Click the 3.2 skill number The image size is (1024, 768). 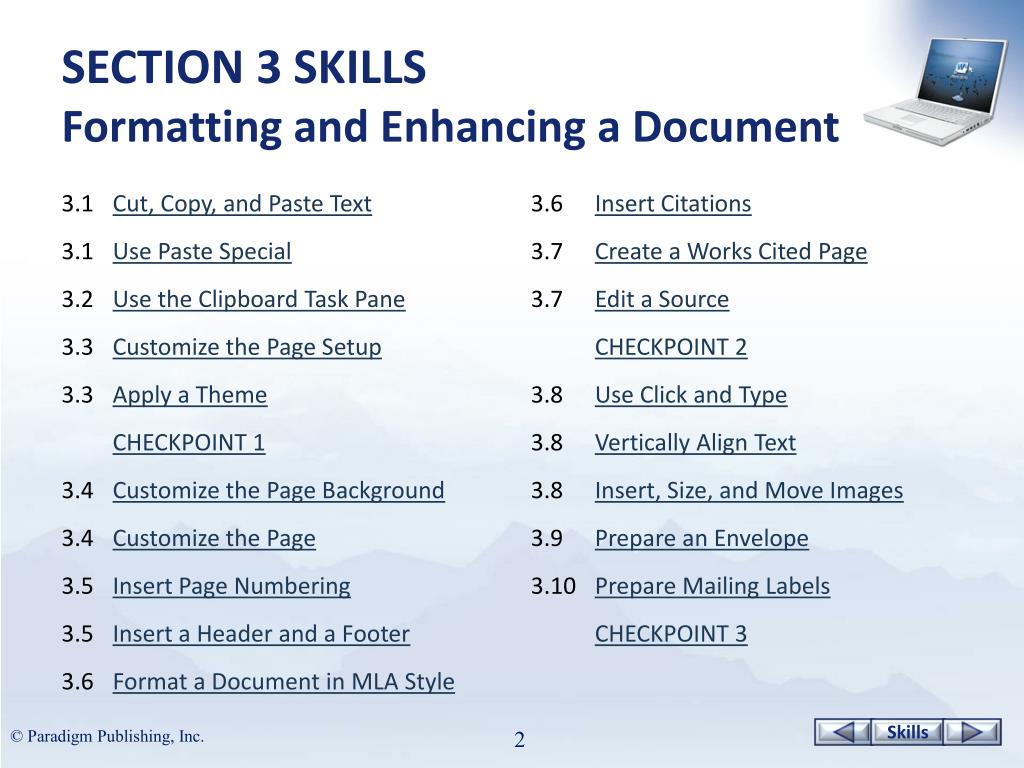[x=78, y=299]
